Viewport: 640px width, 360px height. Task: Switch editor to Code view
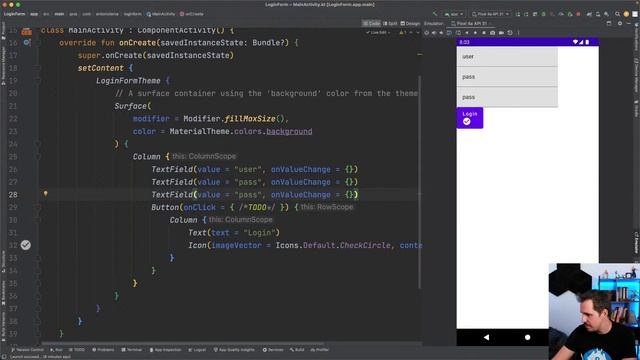(x=371, y=24)
